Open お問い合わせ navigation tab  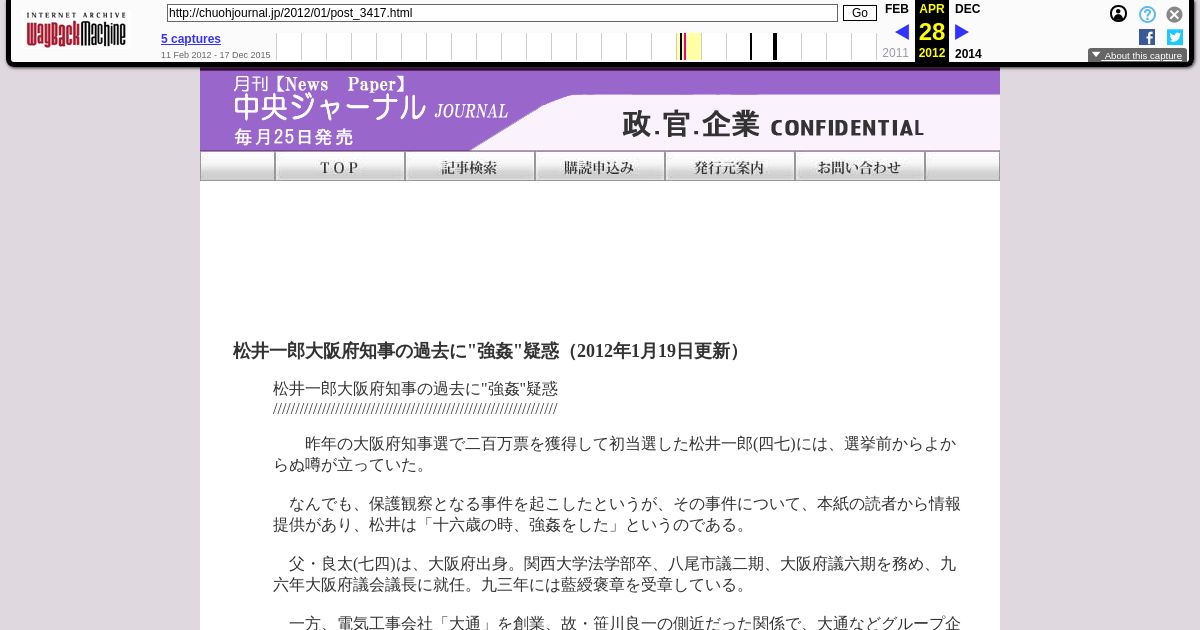[860, 166]
